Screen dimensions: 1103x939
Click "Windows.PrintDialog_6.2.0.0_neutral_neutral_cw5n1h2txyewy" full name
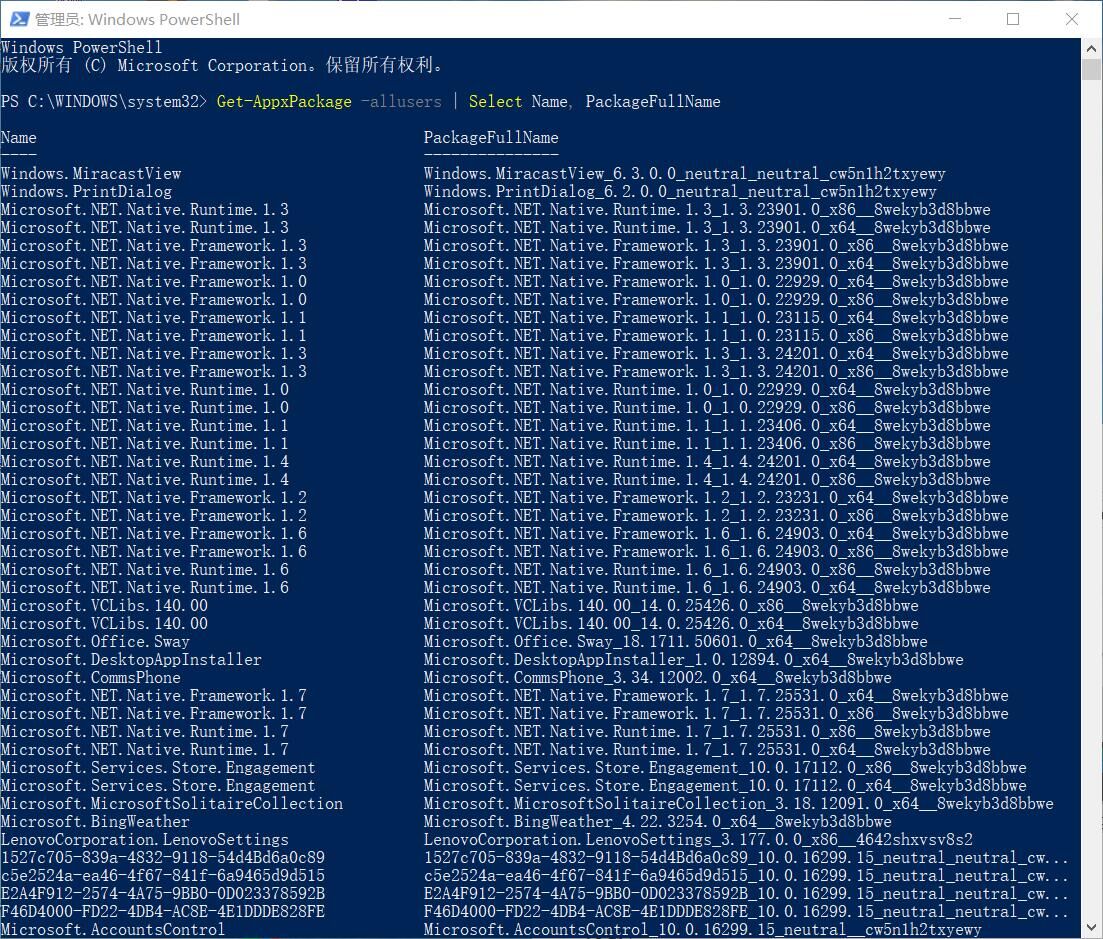680,191
